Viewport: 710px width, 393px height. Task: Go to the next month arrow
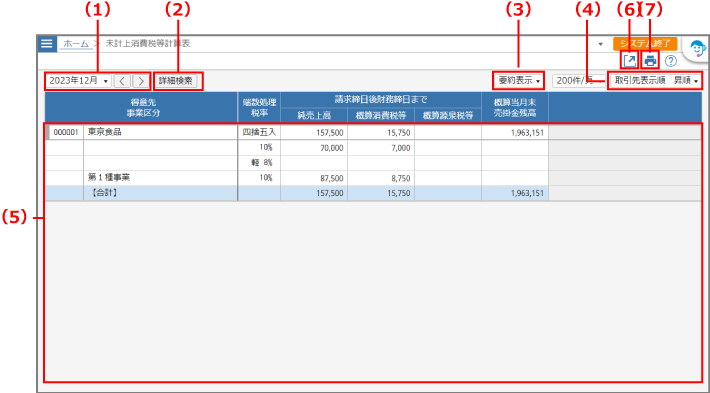pyautogui.click(x=141, y=81)
